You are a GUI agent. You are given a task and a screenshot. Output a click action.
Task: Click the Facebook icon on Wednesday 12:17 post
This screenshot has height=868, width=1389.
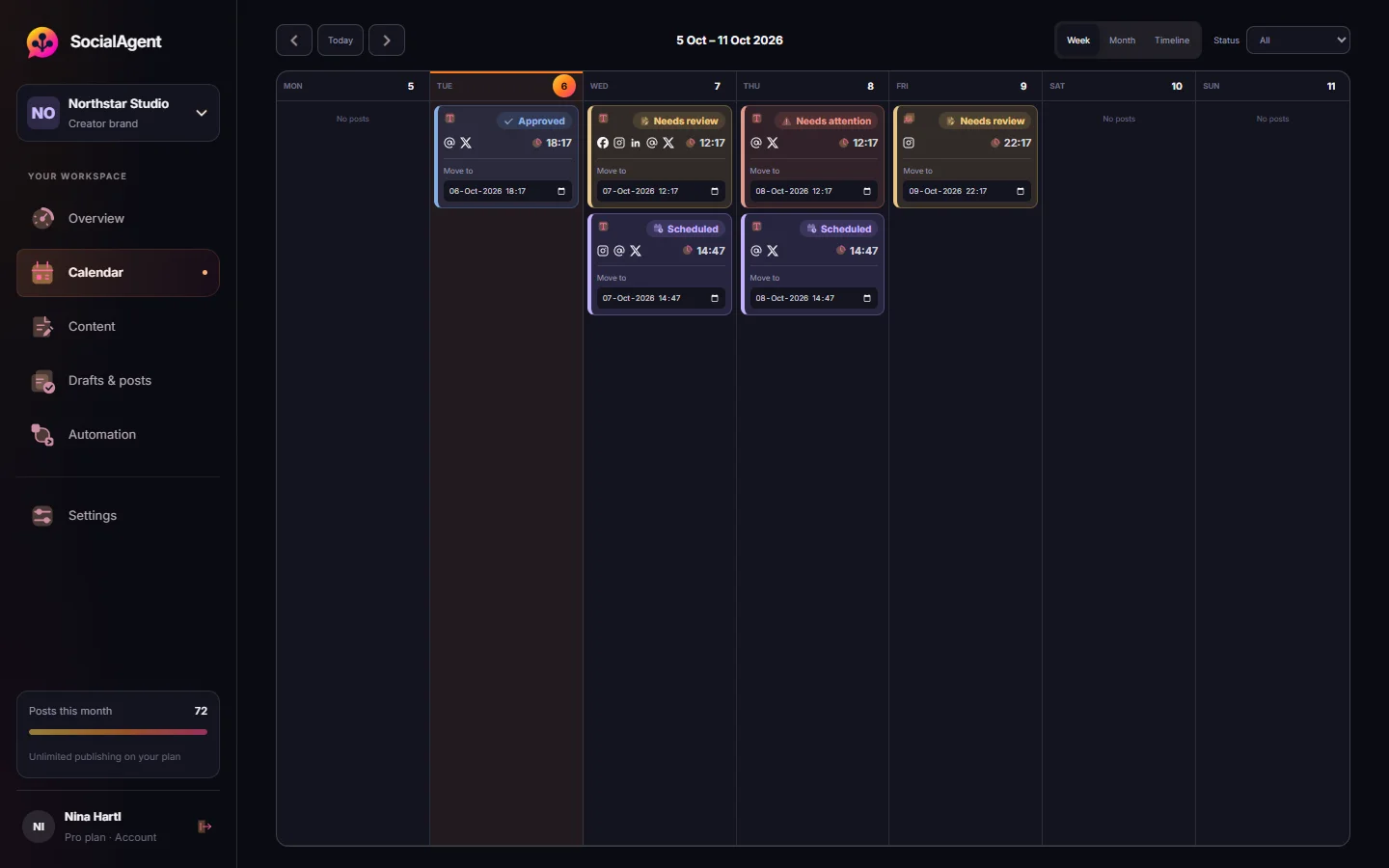[x=603, y=143]
